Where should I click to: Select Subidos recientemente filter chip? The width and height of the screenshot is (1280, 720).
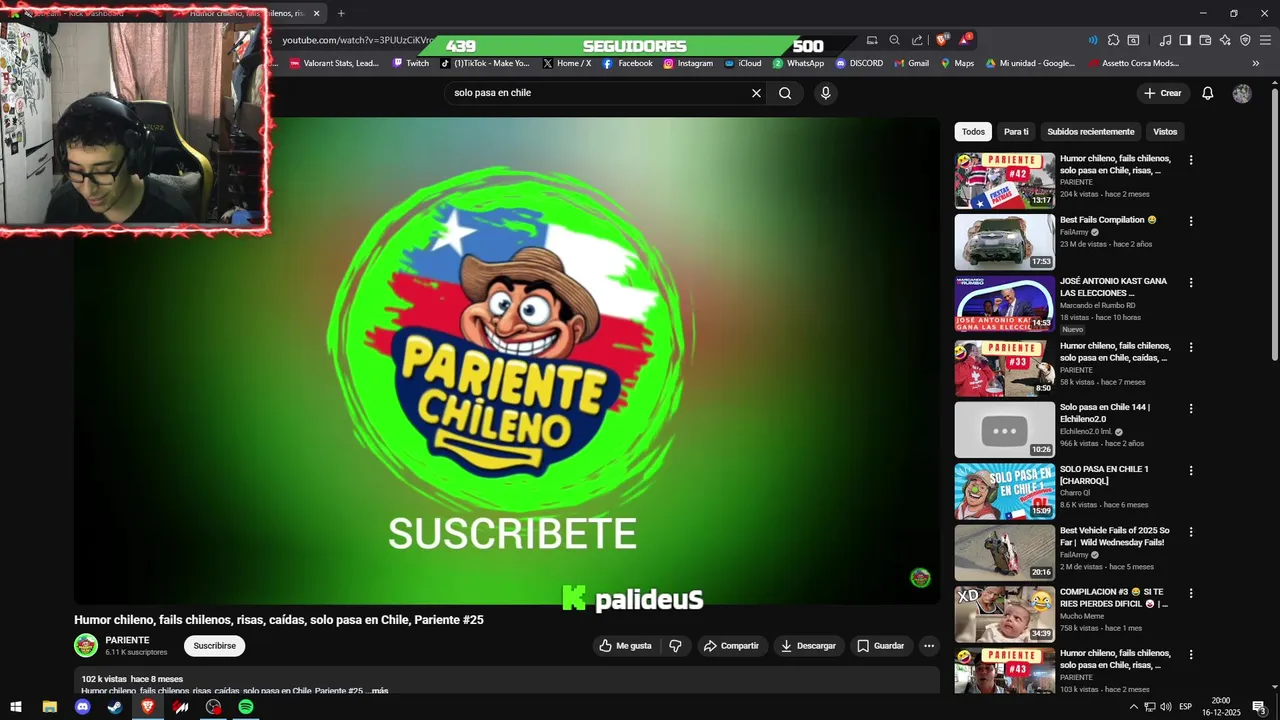1091,132
